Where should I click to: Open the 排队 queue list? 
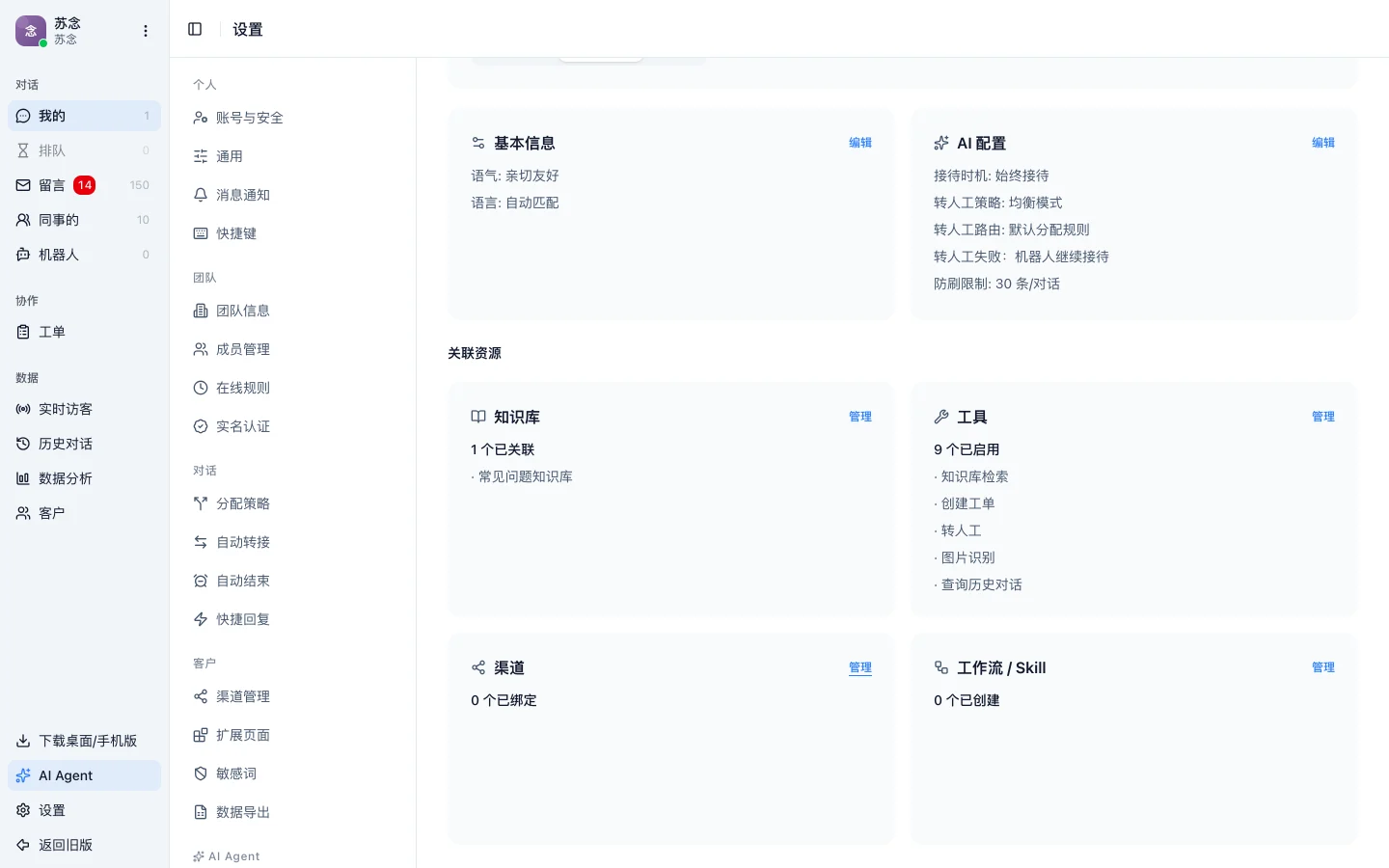tap(85, 150)
